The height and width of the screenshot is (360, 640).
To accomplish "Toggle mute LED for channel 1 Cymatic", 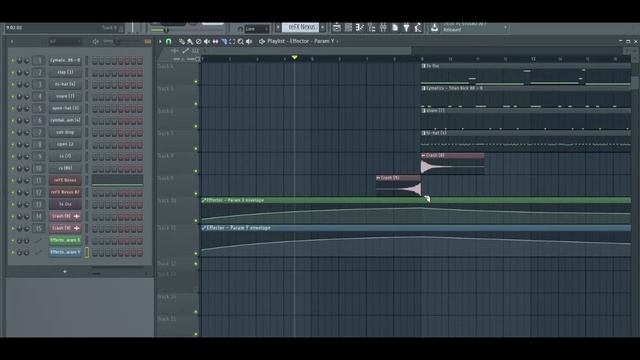I will click(13, 61).
